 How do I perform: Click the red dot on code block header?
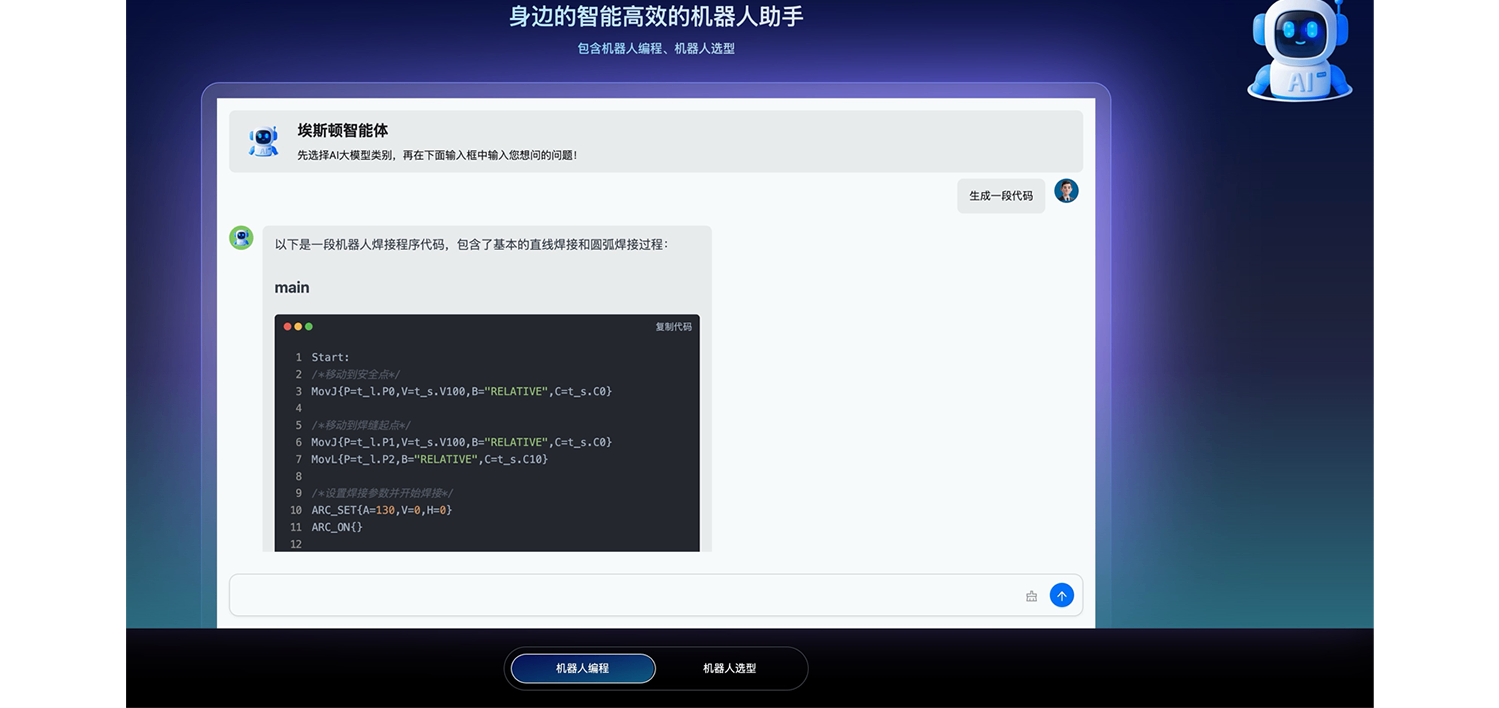288,327
